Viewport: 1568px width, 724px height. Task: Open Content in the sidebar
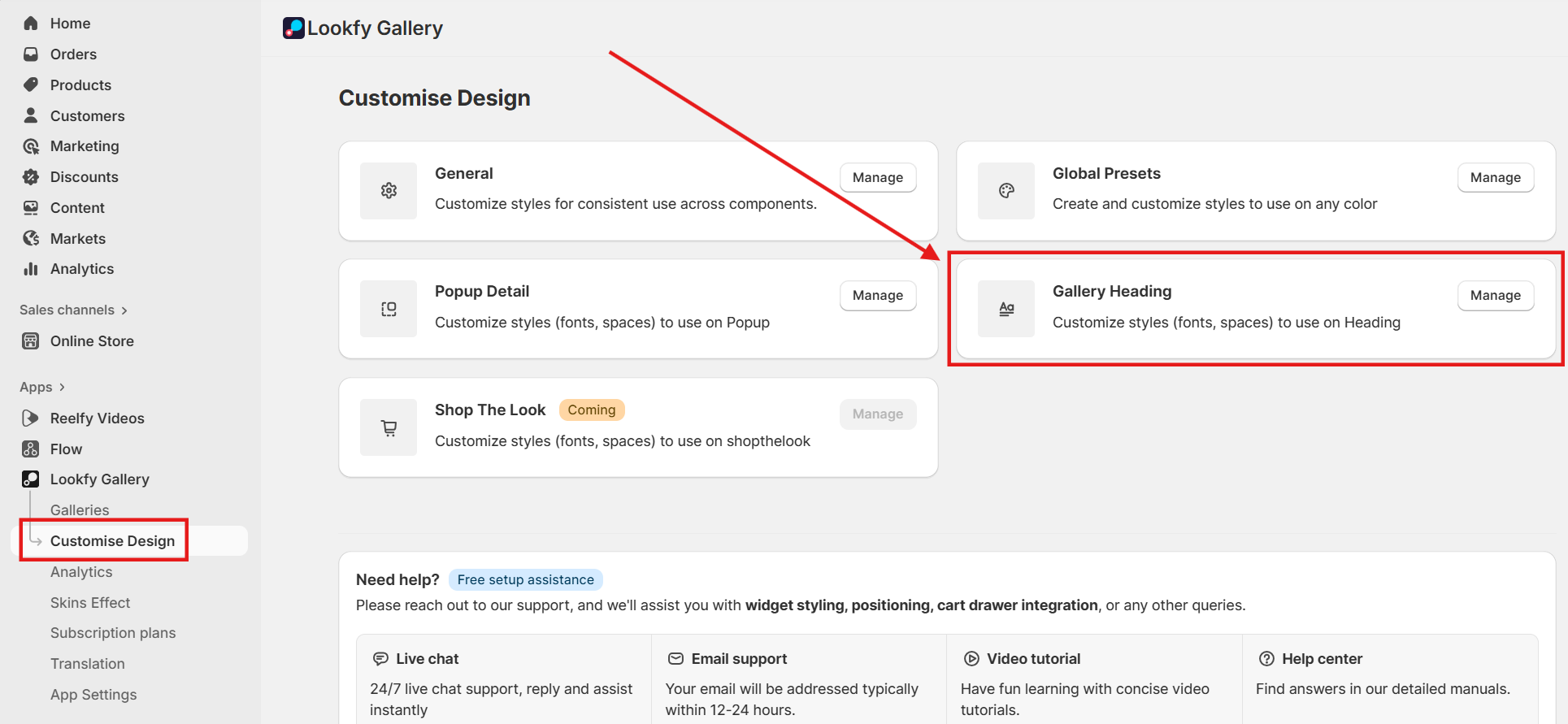point(77,208)
